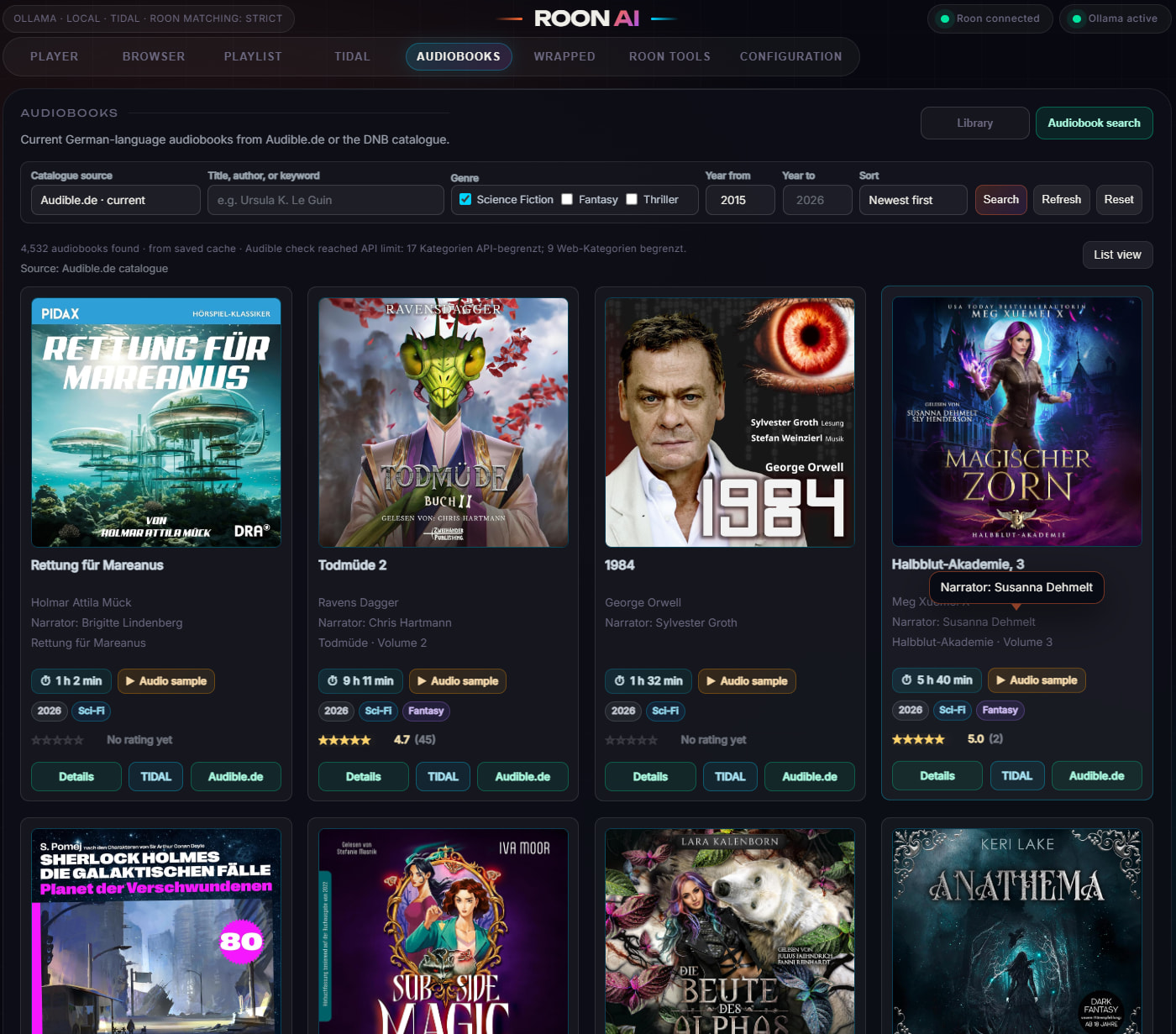The height and width of the screenshot is (1034, 1176).
Task: Click the Magischer Zorn cover image
Action: [1017, 422]
